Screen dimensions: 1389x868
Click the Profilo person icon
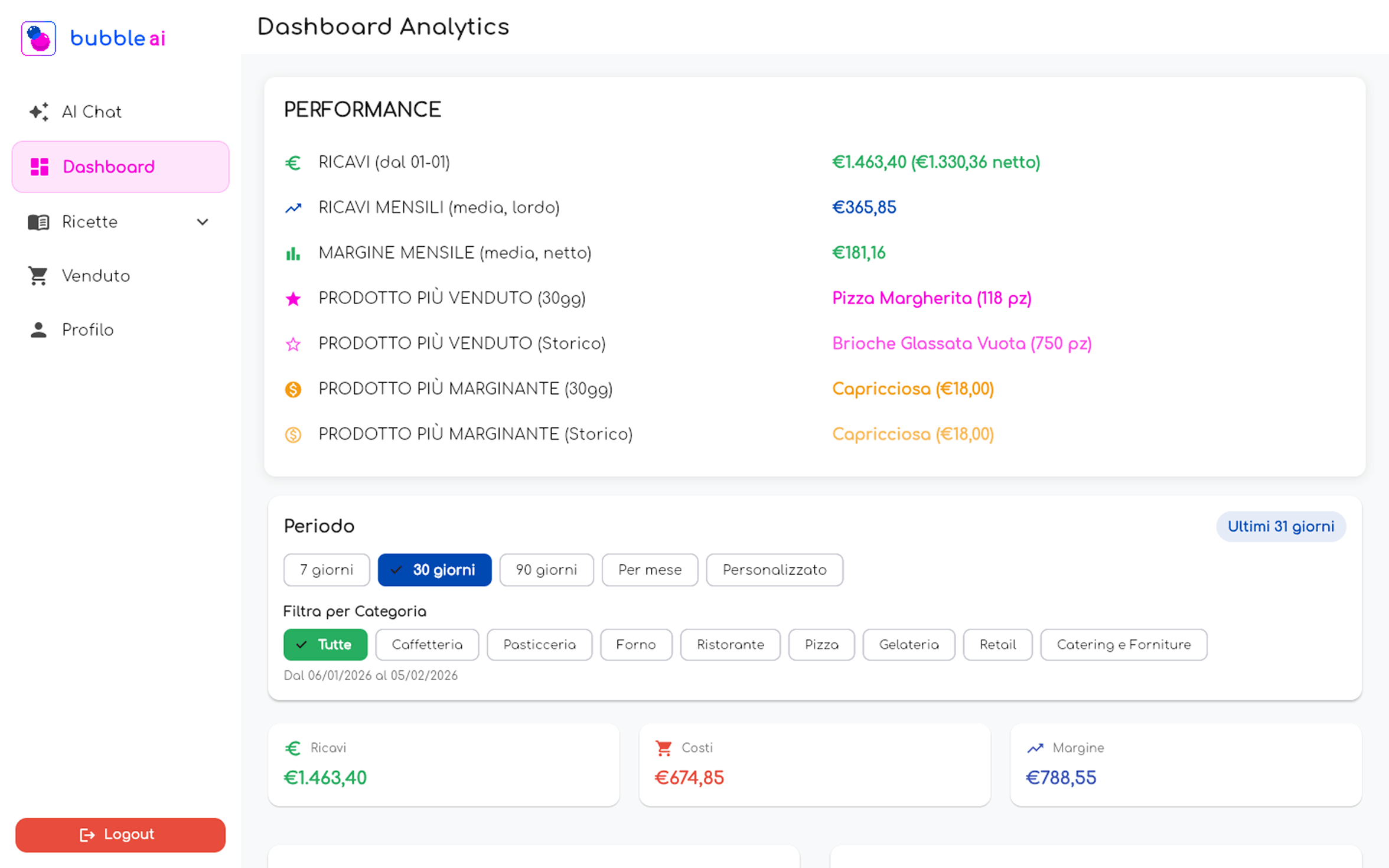click(38, 330)
